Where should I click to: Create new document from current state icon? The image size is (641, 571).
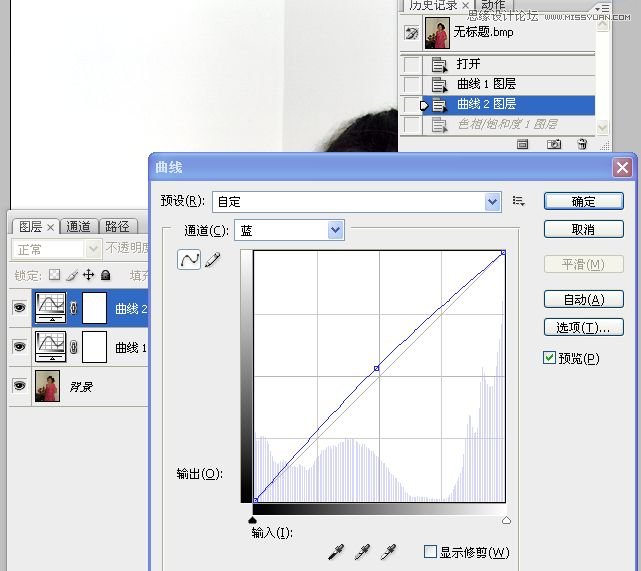tap(522, 144)
